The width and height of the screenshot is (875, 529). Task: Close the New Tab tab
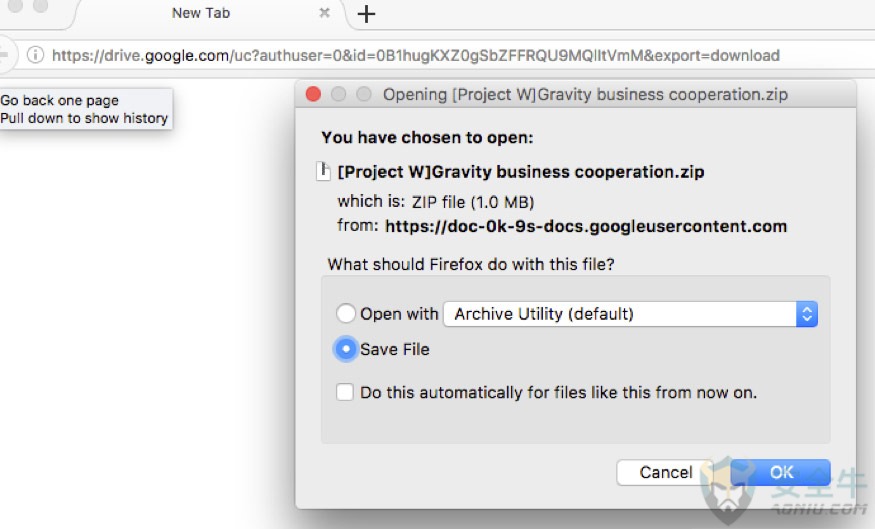tap(324, 13)
